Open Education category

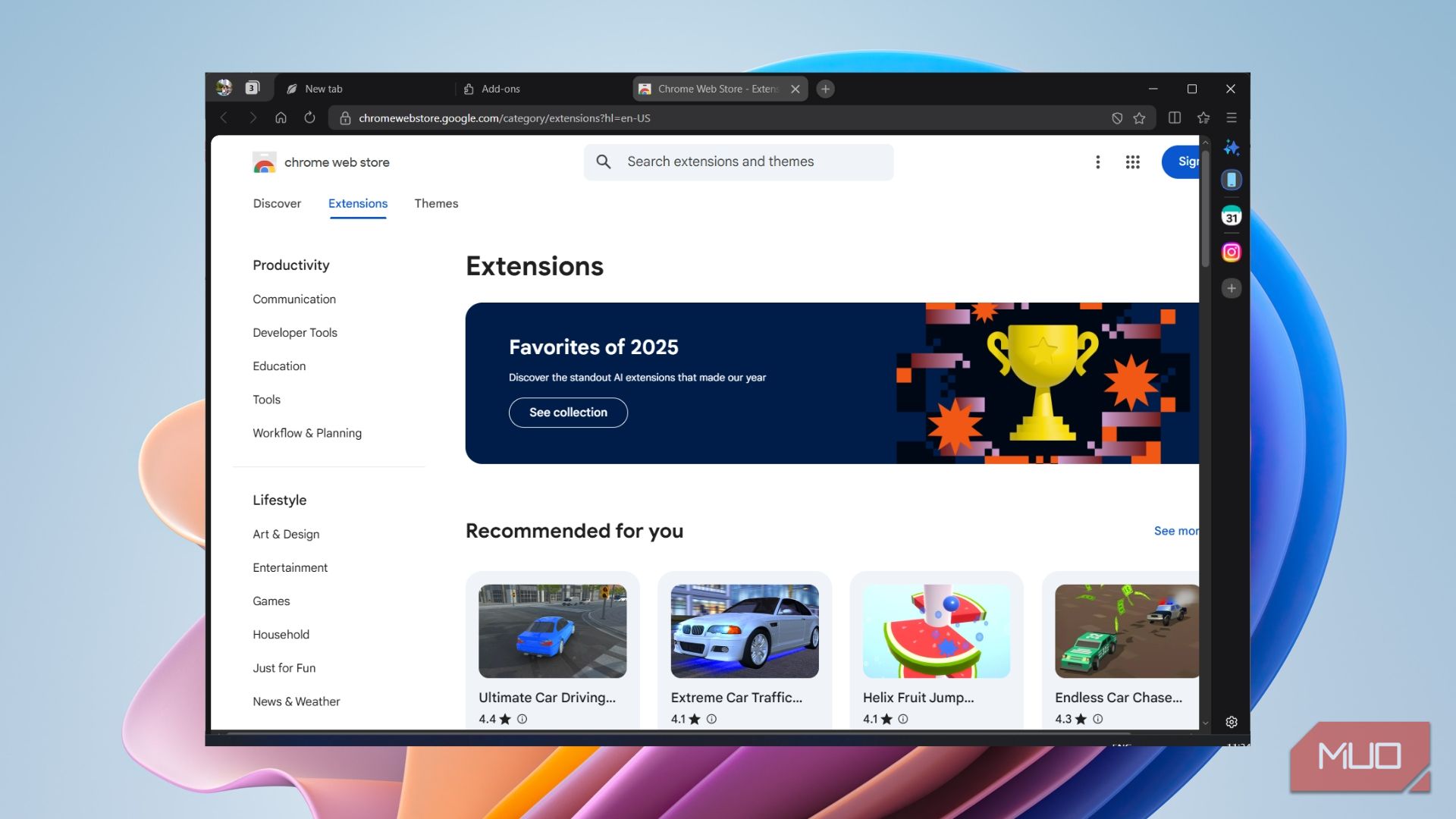click(x=279, y=366)
